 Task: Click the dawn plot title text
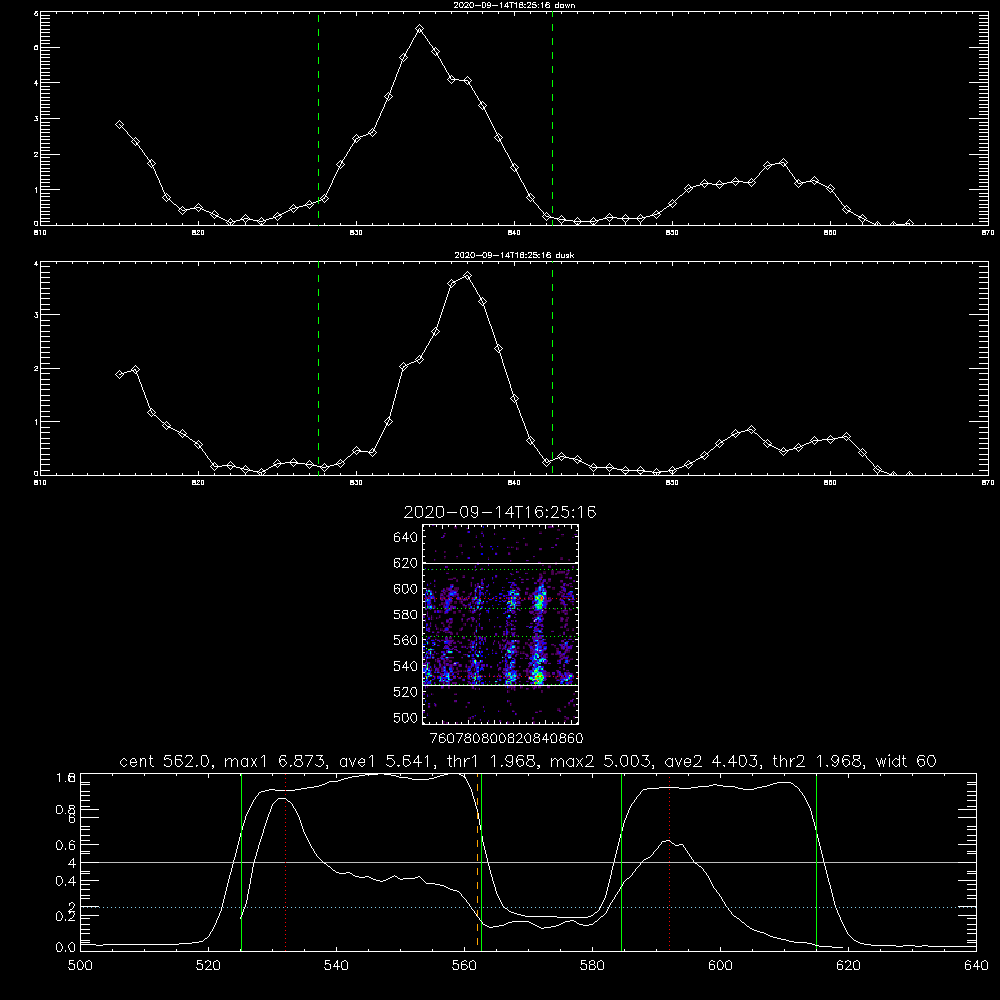[514, 5]
